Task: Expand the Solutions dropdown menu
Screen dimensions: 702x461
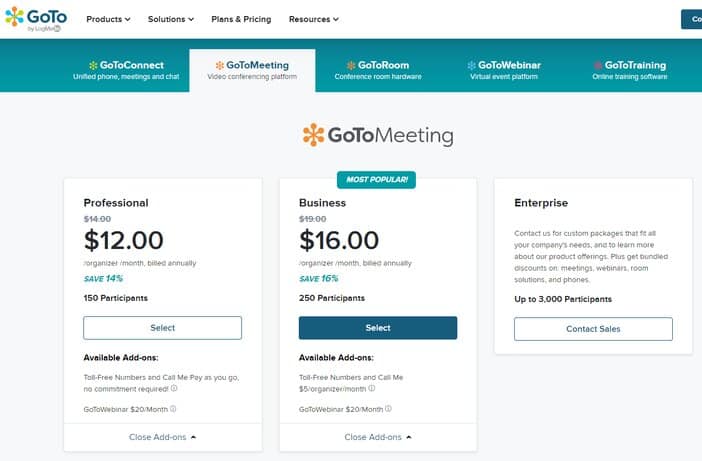Action: point(171,19)
